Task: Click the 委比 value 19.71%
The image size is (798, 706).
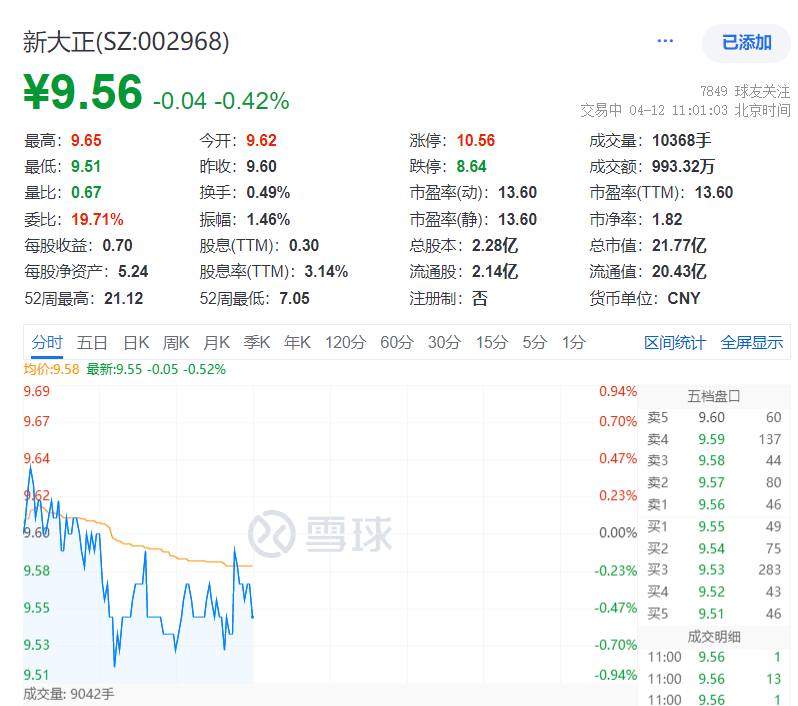Action: [97, 219]
